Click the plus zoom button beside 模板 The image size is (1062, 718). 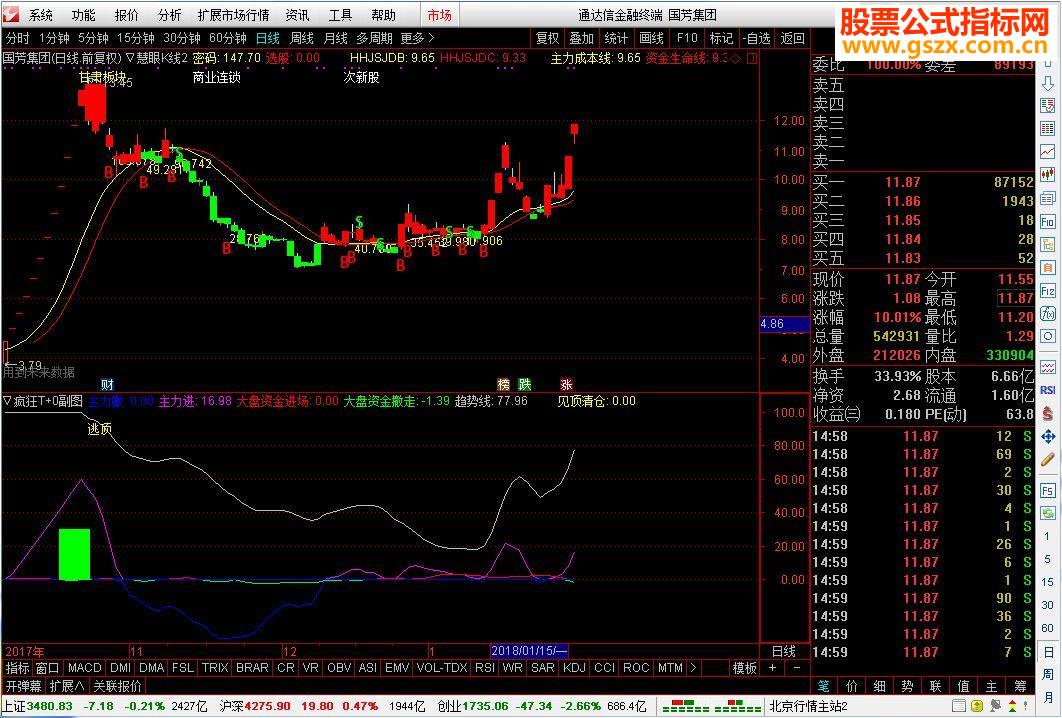[x=772, y=668]
